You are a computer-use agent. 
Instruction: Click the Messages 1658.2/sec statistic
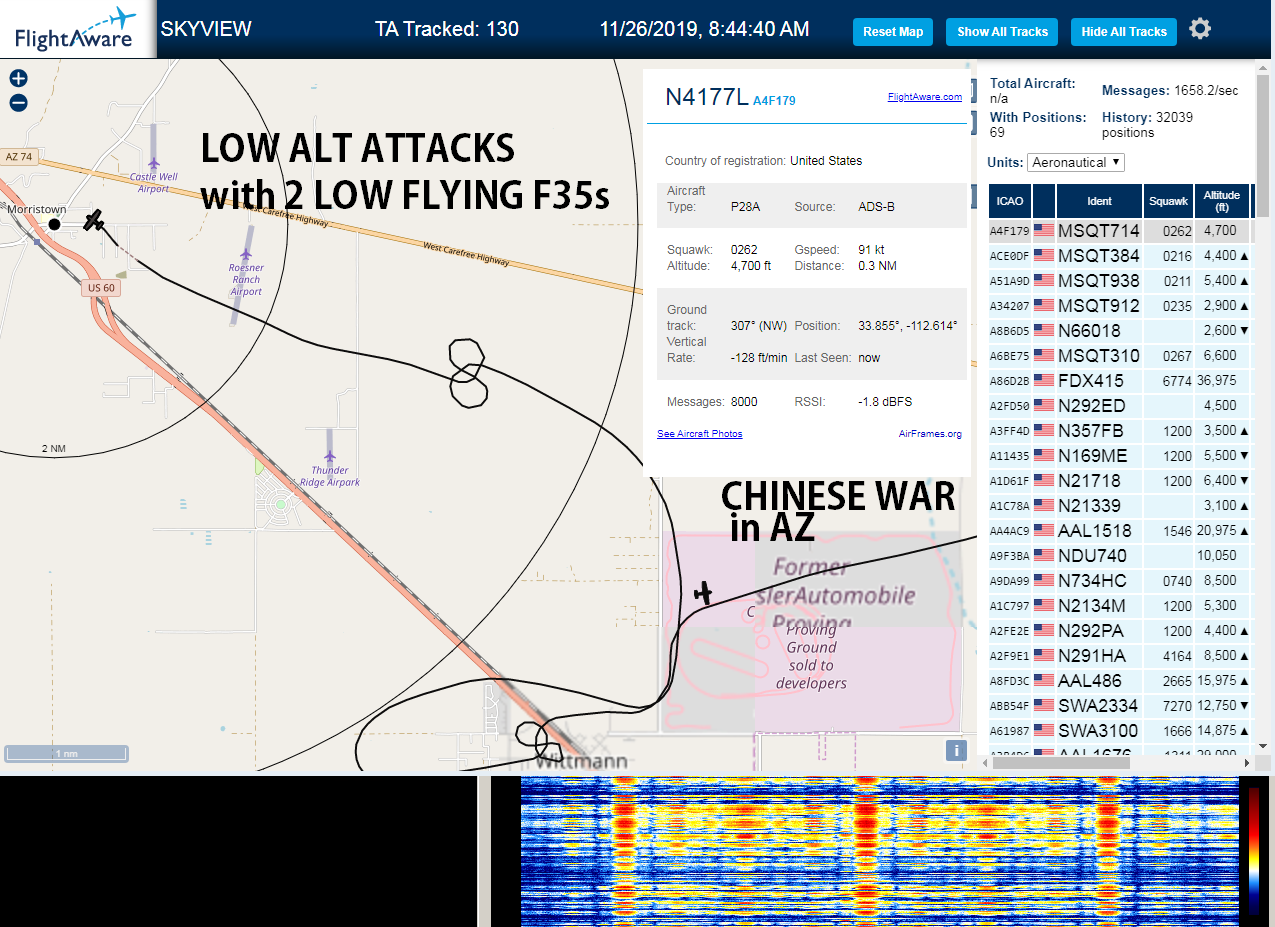point(1169,91)
